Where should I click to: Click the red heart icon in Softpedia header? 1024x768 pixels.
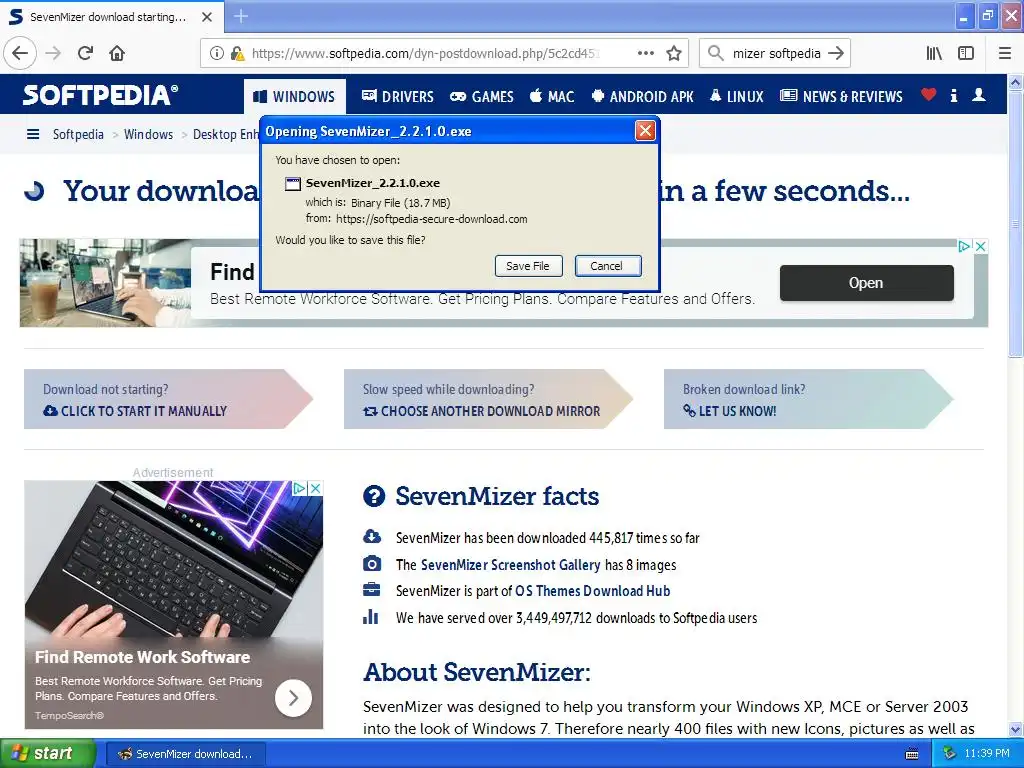pos(928,95)
